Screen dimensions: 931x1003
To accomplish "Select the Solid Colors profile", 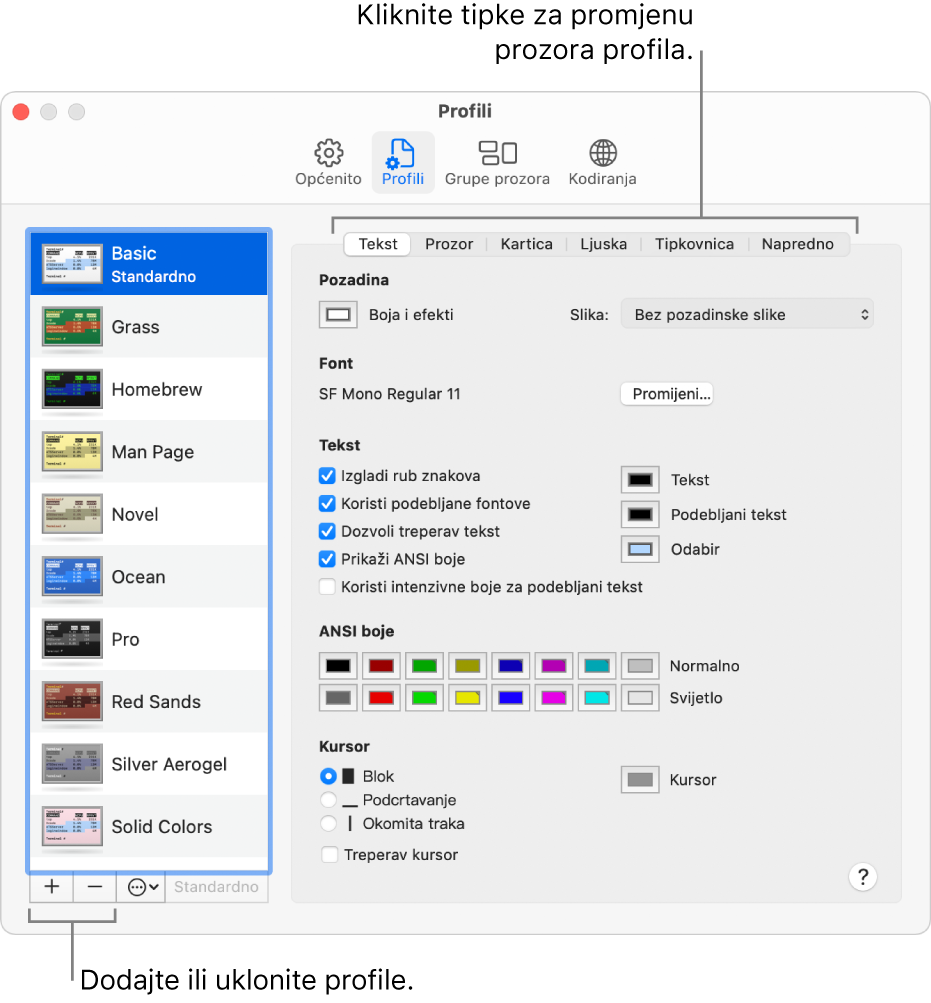I will (149, 826).
